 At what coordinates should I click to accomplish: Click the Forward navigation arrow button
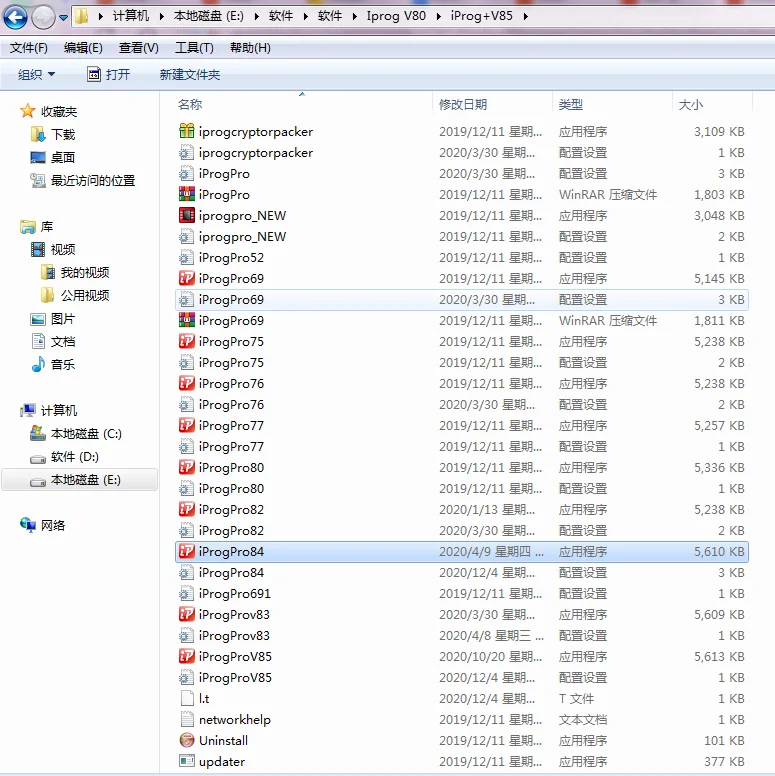click(x=43, y=17)
